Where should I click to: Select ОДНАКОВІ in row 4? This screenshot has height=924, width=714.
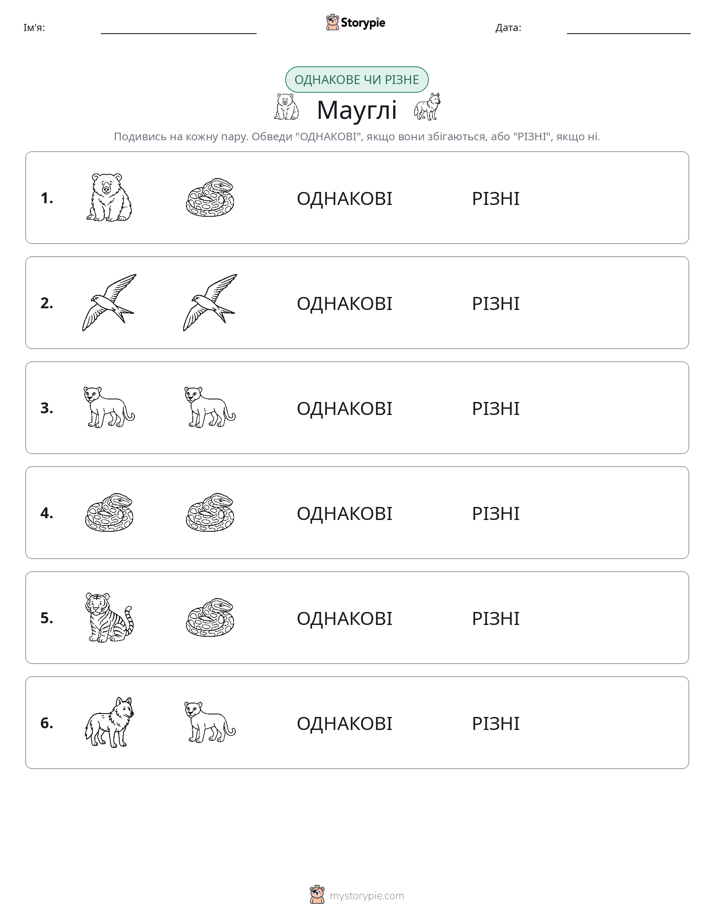click(344, 513)
